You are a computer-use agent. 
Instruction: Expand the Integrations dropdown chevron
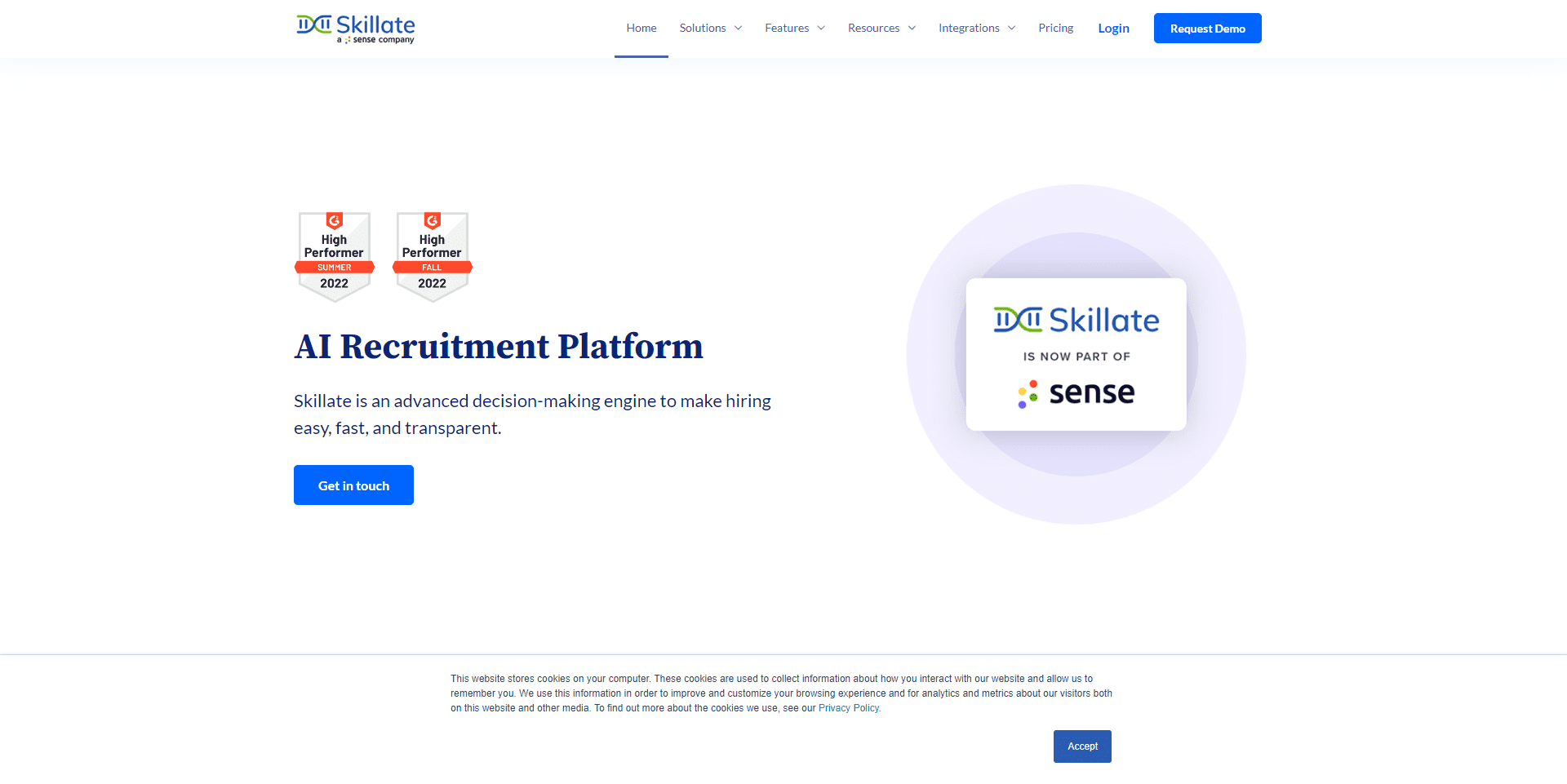click(1012, 28)
